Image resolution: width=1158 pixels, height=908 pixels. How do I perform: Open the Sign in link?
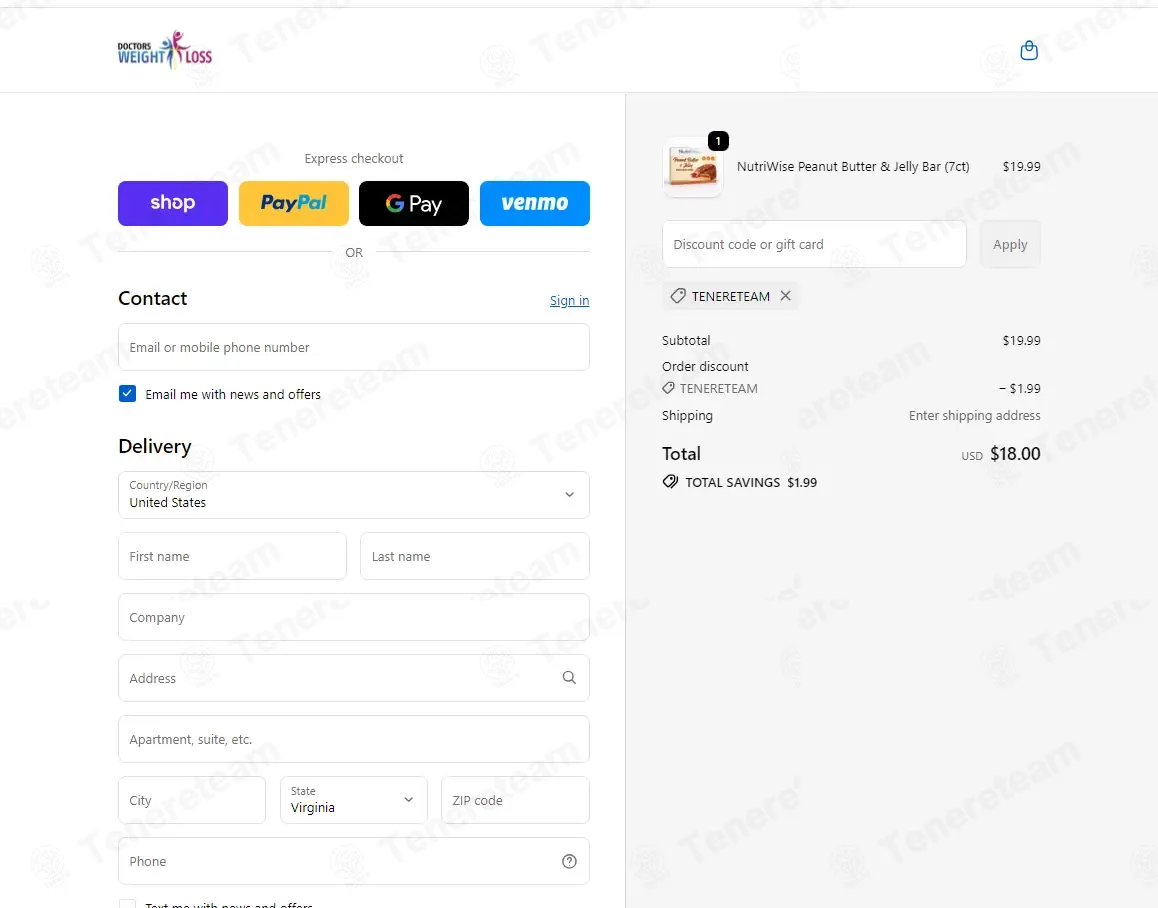pyautogui.click(x=569, y=300)
